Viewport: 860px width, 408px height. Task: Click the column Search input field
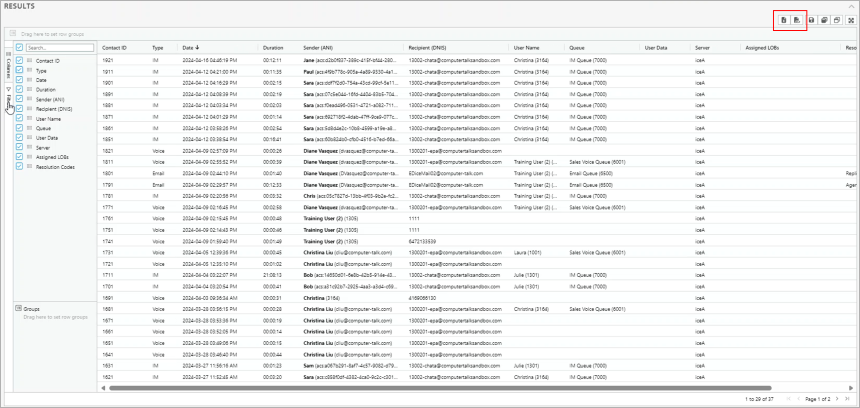58,47
